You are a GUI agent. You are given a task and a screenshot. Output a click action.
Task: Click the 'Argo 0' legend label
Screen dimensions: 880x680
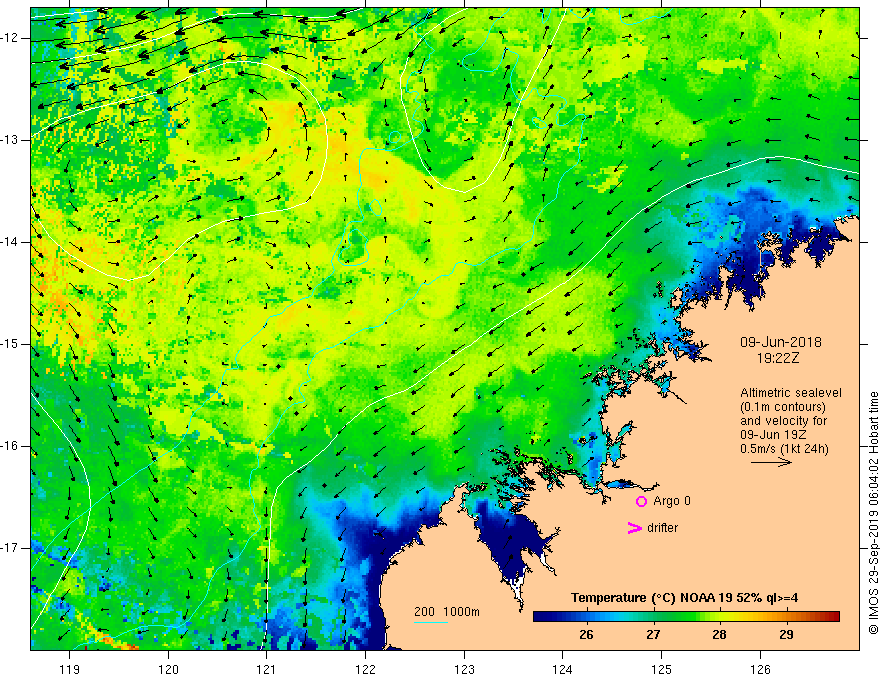point(672,501)
